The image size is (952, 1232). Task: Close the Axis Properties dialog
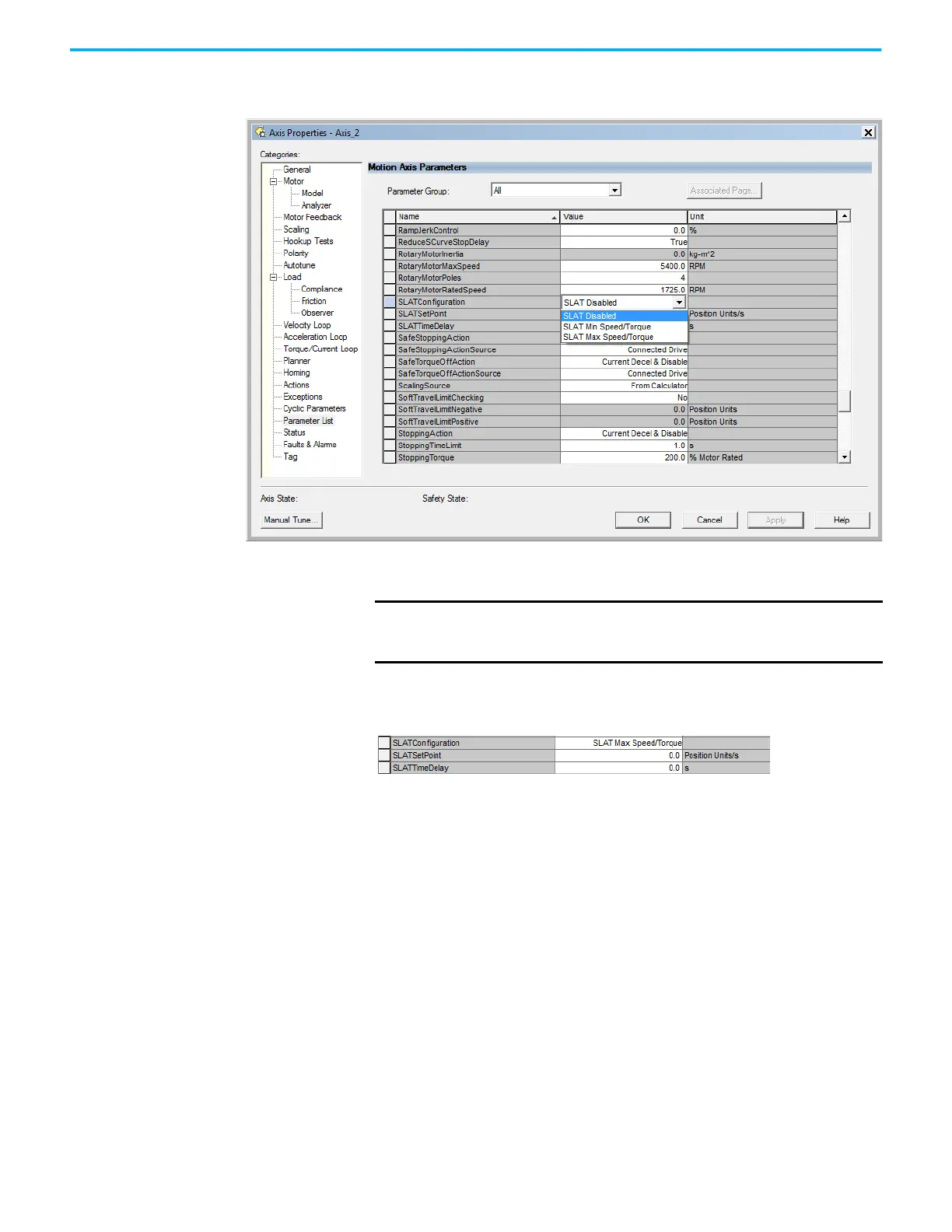868,133
